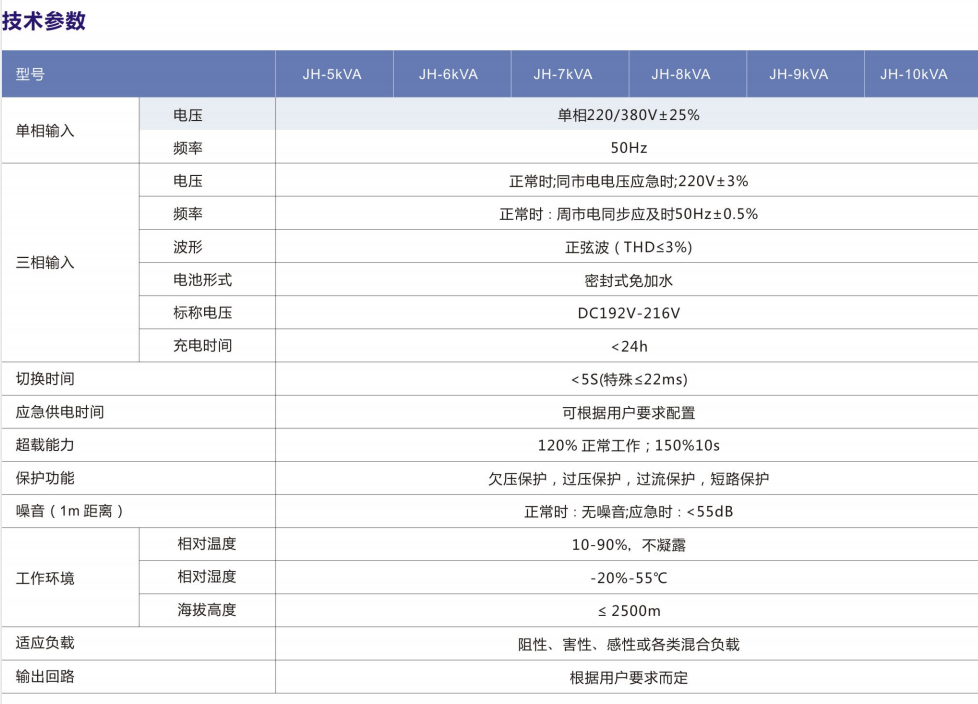This screenshot has height=704, width=978.
Task: Click the 'DC192V-216V' value
Action: tap(629, 313)
